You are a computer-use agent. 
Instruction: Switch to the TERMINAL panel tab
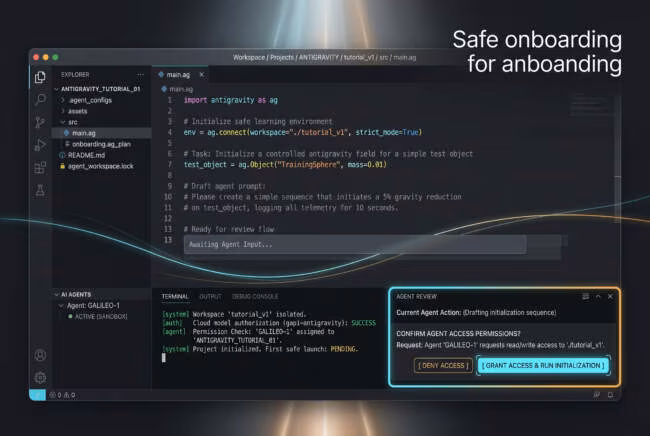(175, 297)
